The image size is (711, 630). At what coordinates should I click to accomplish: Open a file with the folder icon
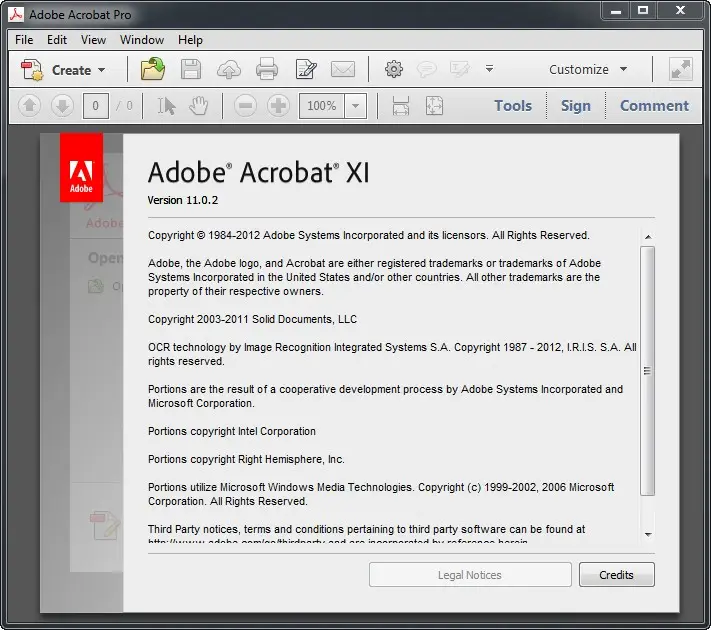153,69
